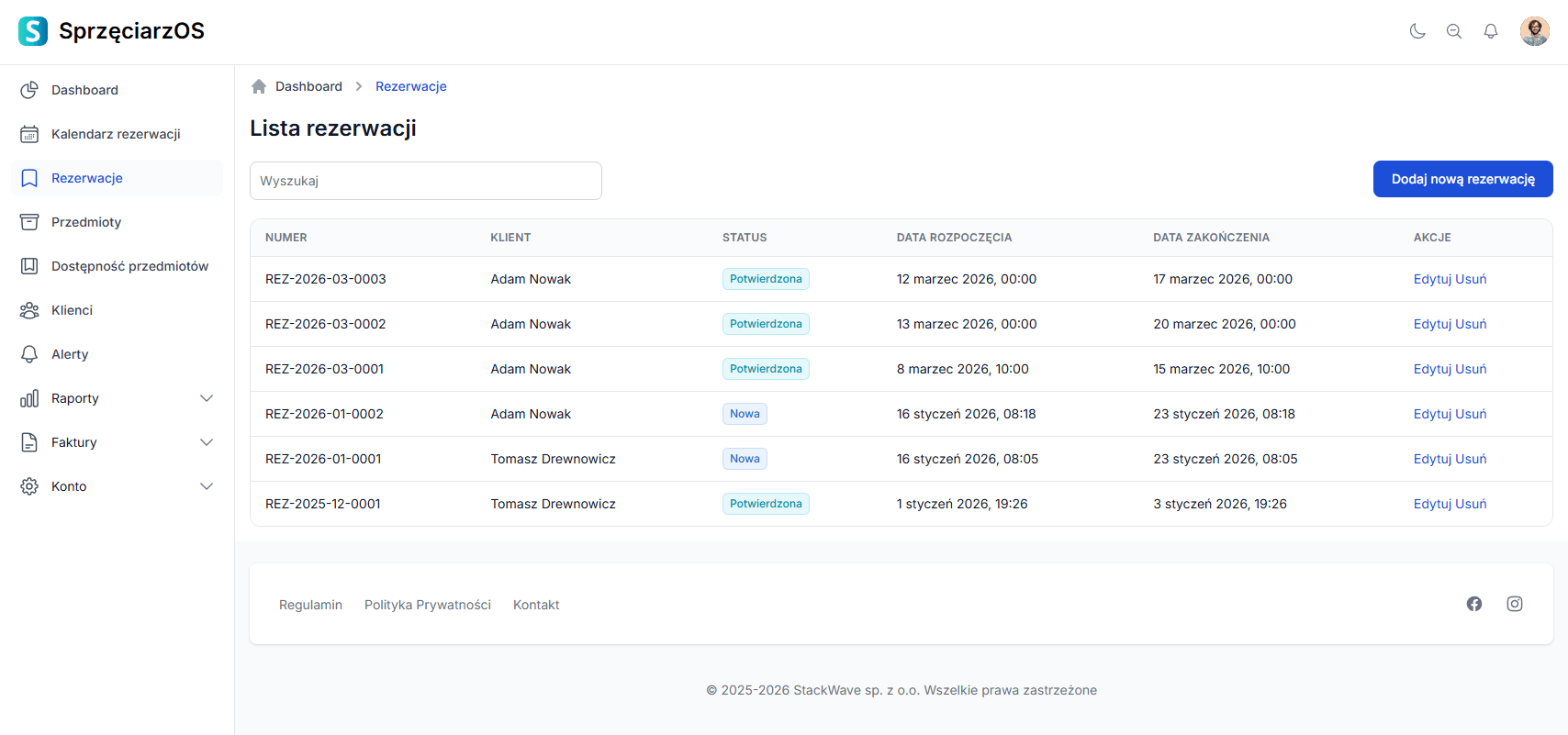This screenshot has height=735, width=1568.
Task: Select Dostępność przedmiotów menu item
Action: coord(129,266)
